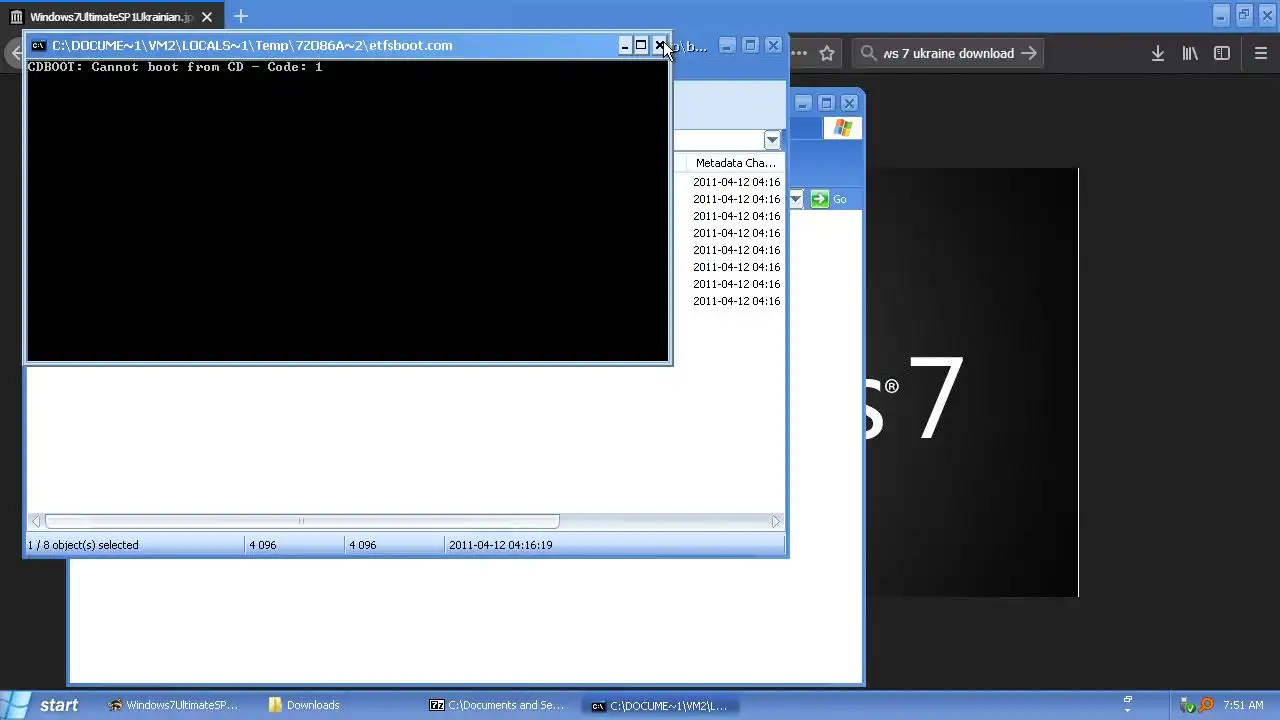Restore down the Firefox browser window

point(1244,15)
